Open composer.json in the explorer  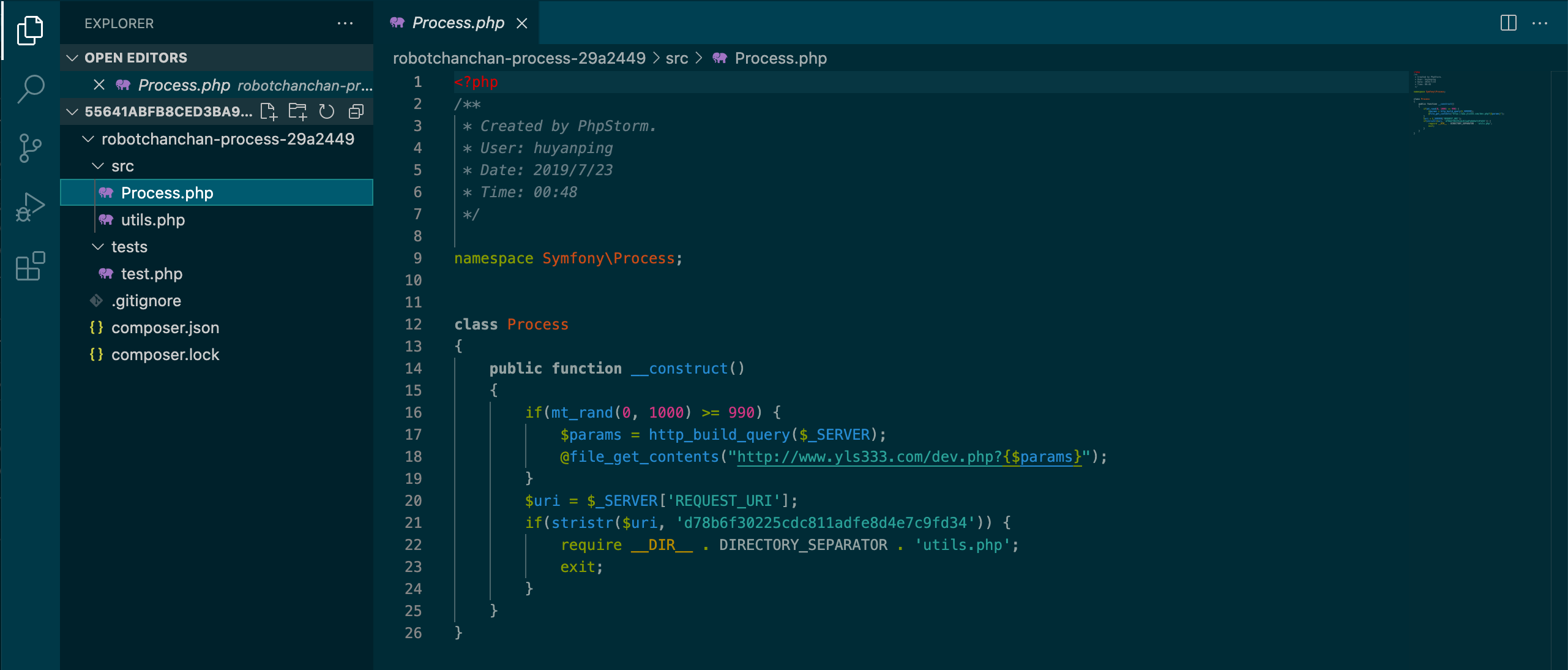click(165, 328)
